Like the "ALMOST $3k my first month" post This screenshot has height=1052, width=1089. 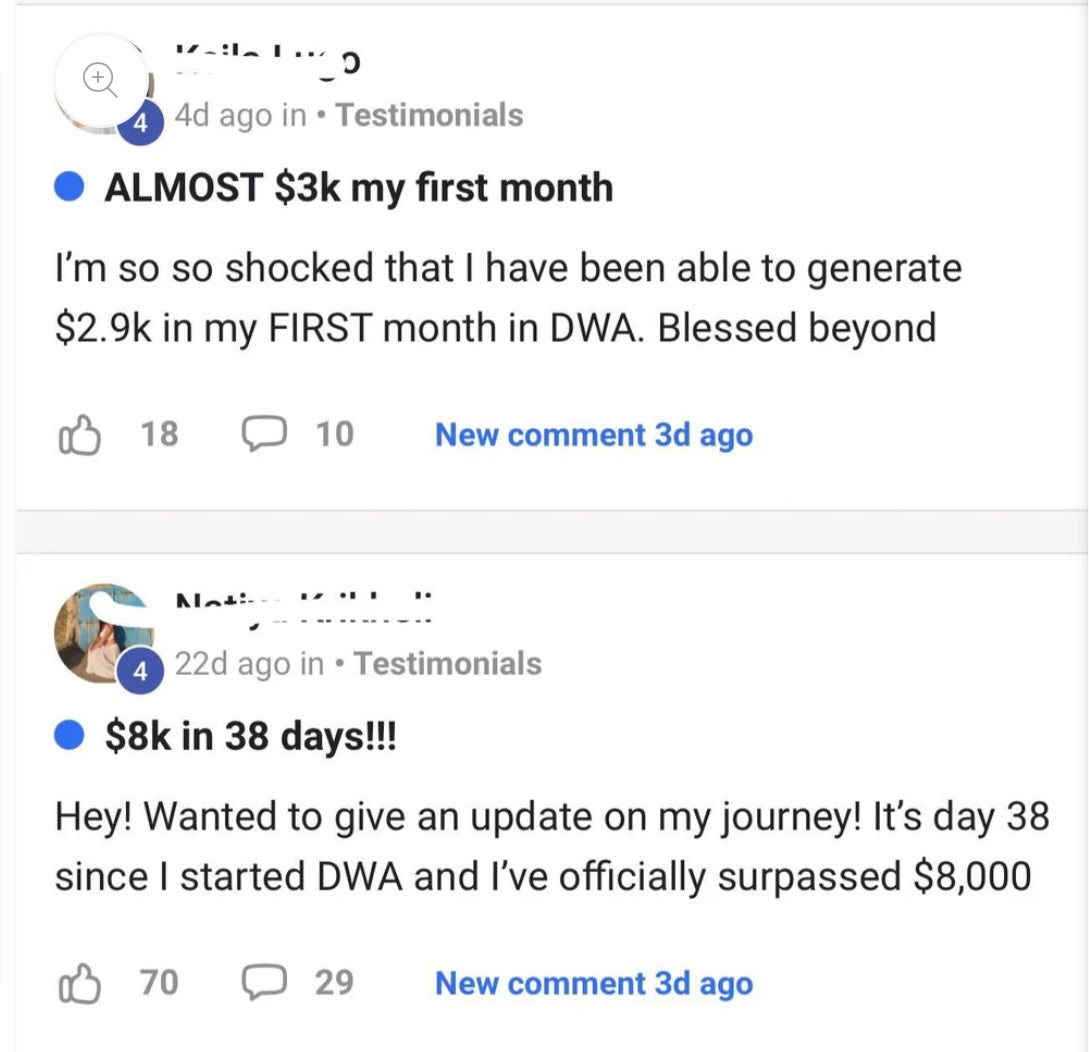click(81, 434)
